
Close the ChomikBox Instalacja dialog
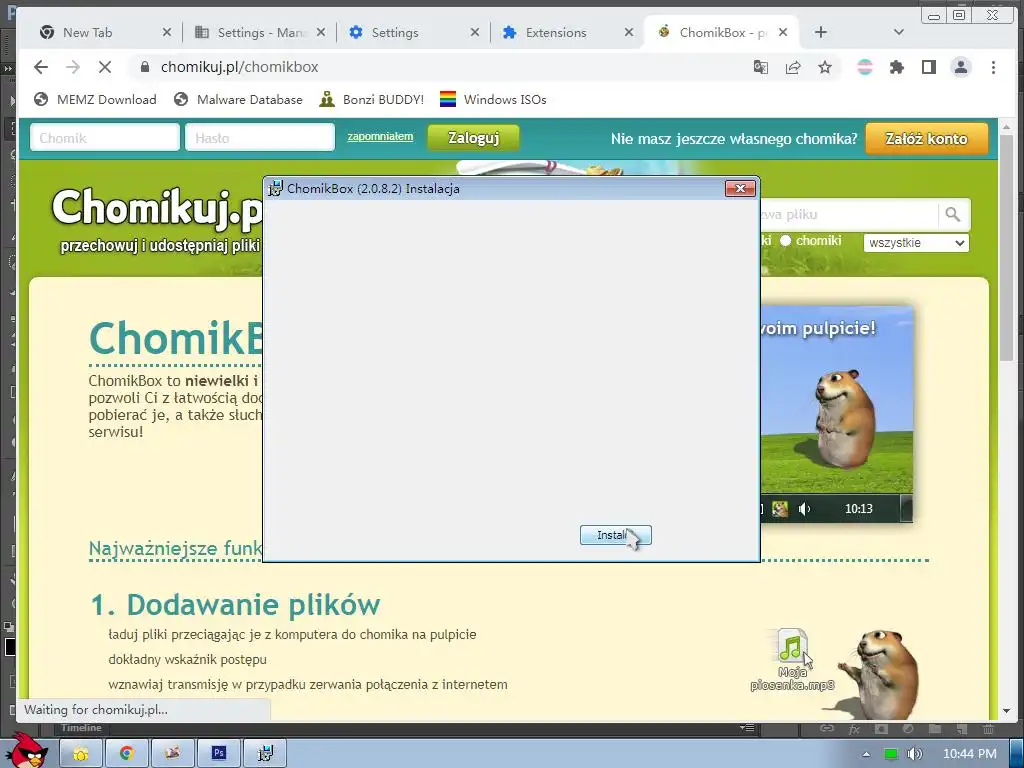[x=740, y=188]
